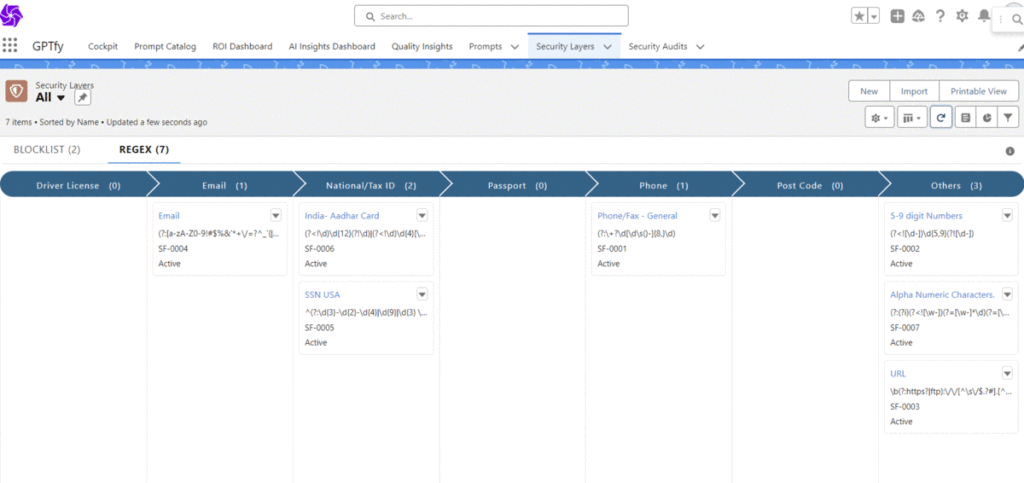Open the App Launcher grid icon
Viewport: 1024px width, 483px height.
10,46
